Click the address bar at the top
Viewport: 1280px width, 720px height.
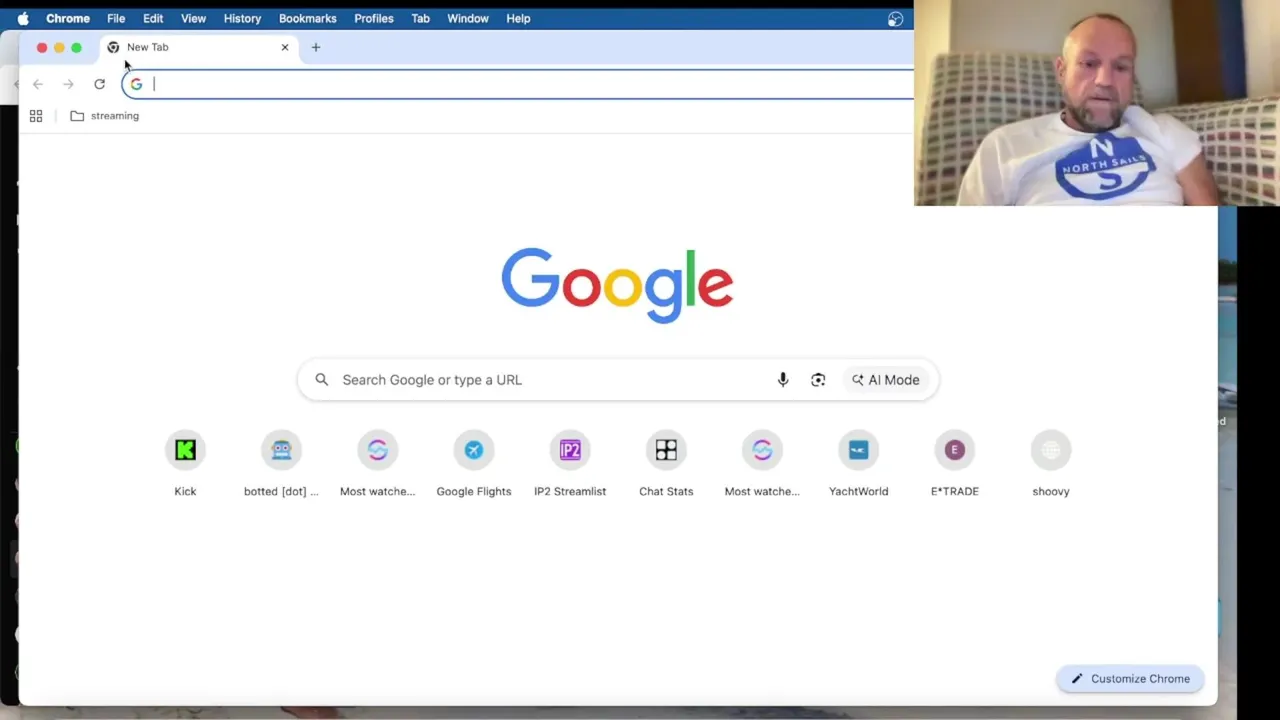tap(518, 84)
